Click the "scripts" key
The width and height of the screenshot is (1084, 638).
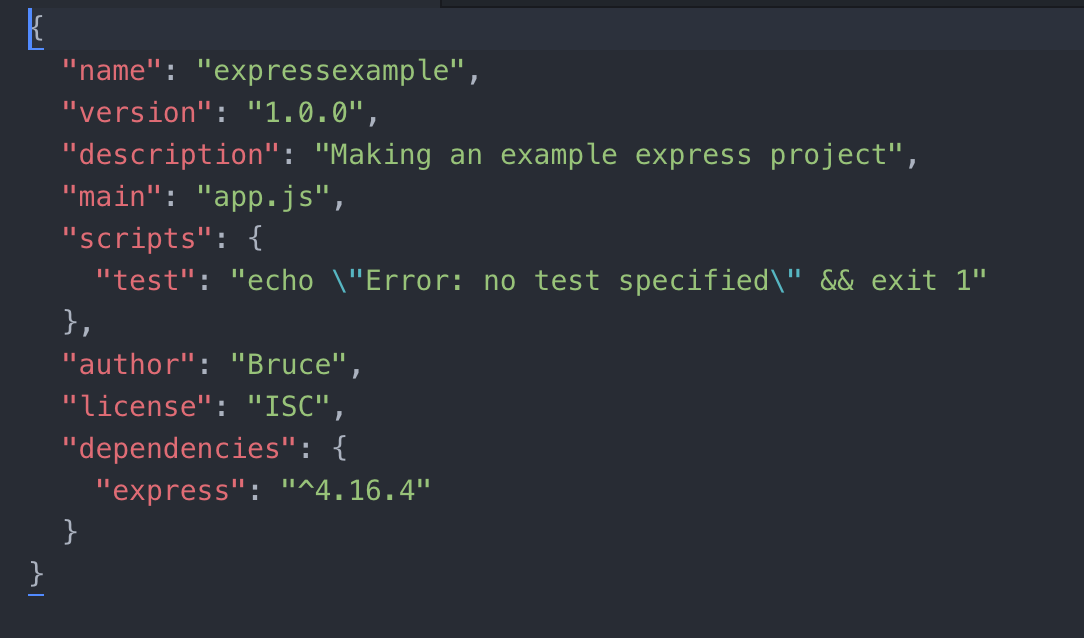coord(138,239)
